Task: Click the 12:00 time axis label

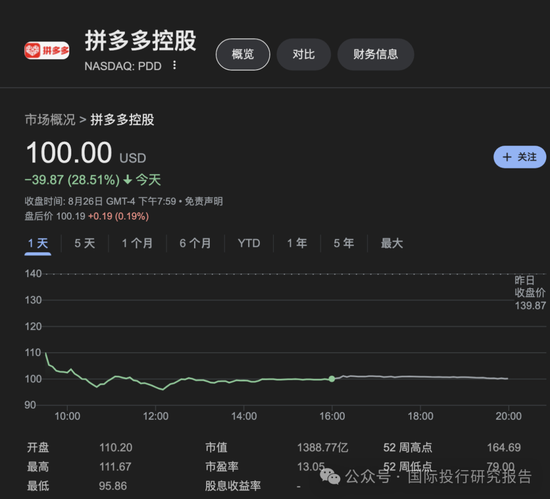Action: point(156,416)
